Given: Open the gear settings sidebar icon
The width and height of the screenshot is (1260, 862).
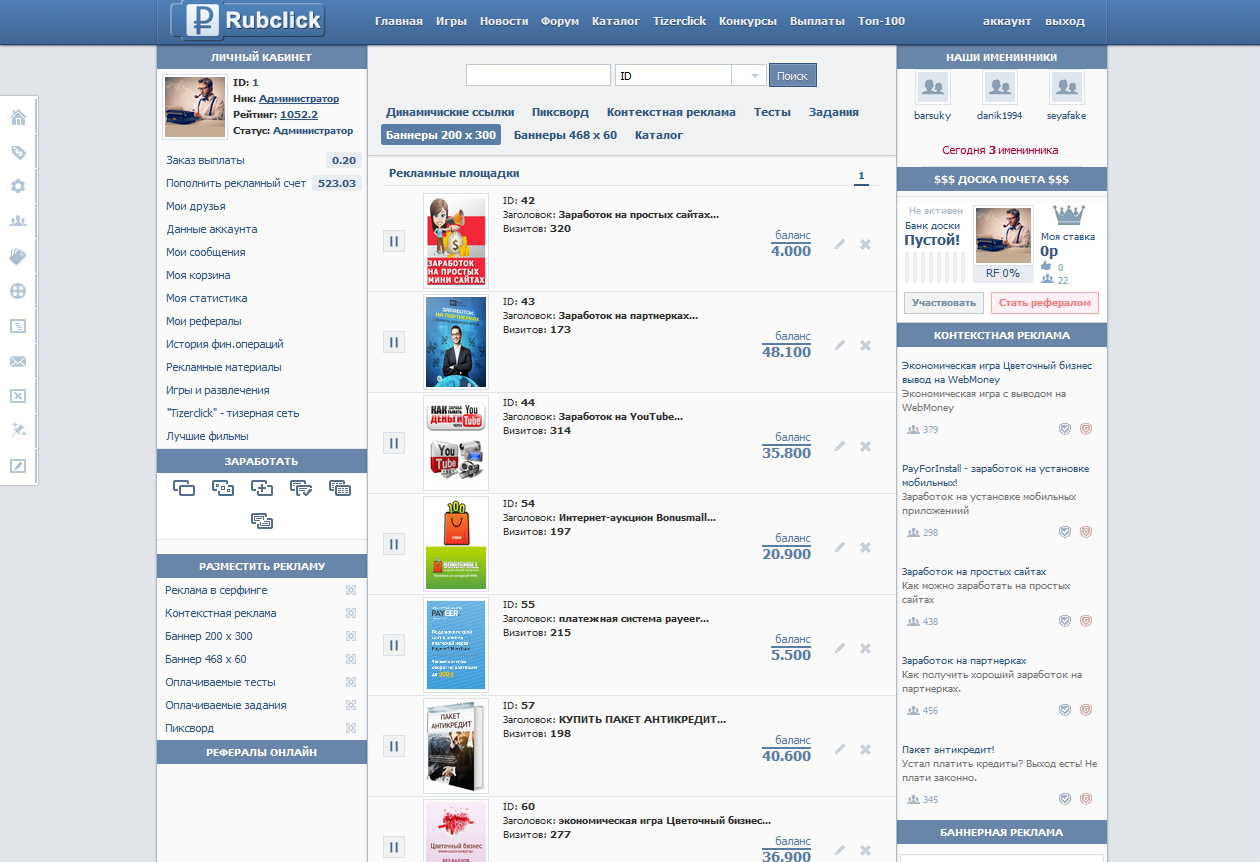Looking at the screenshot, I should (x=17, y=187).
